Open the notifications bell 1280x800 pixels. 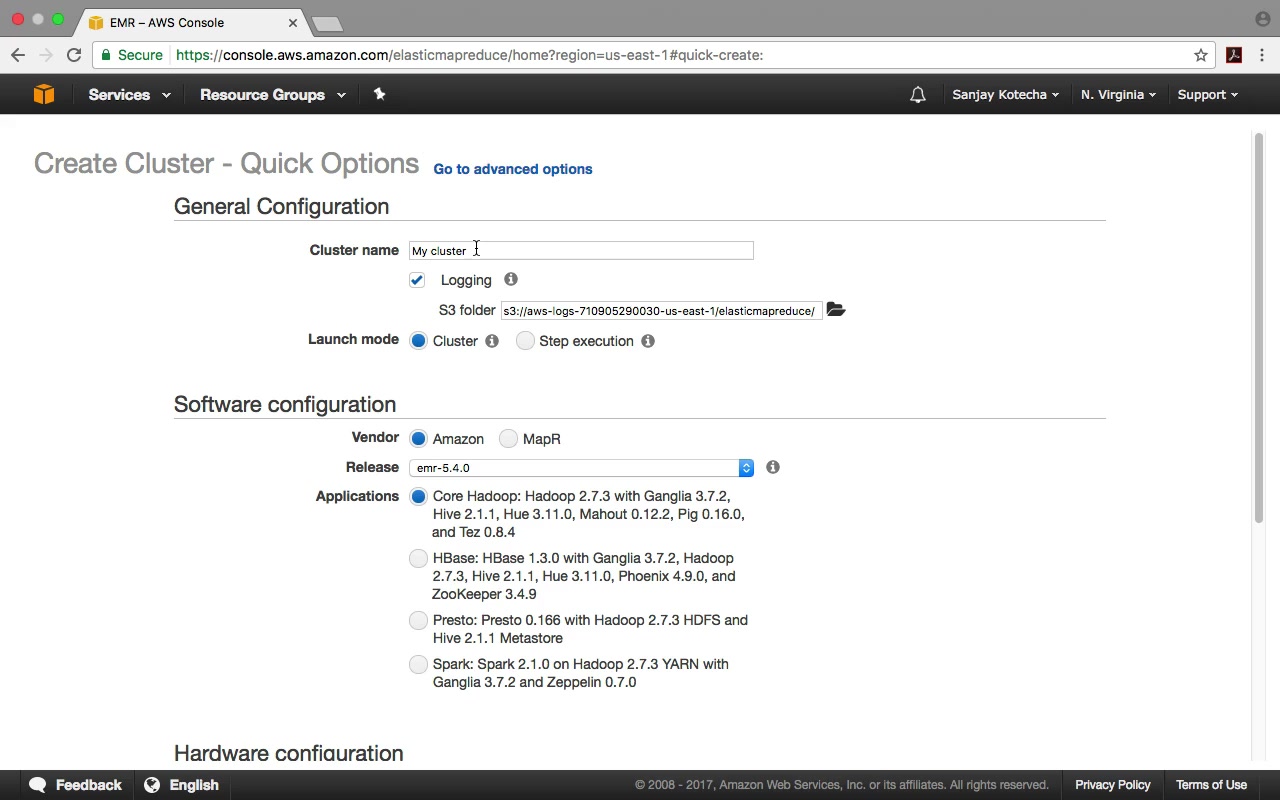pyautogui.click(x=918, y=95)
